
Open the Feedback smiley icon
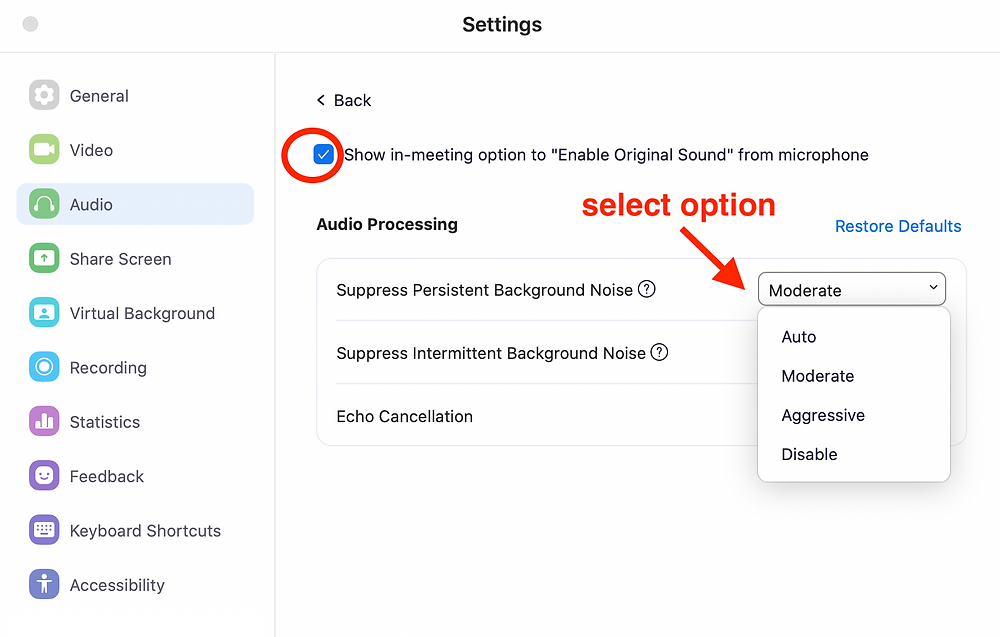point(44,476)
